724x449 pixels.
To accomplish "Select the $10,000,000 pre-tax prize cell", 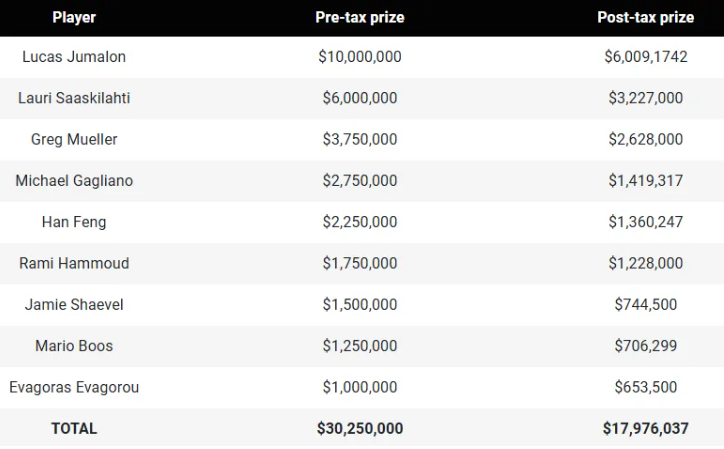I will coord(360,57).
